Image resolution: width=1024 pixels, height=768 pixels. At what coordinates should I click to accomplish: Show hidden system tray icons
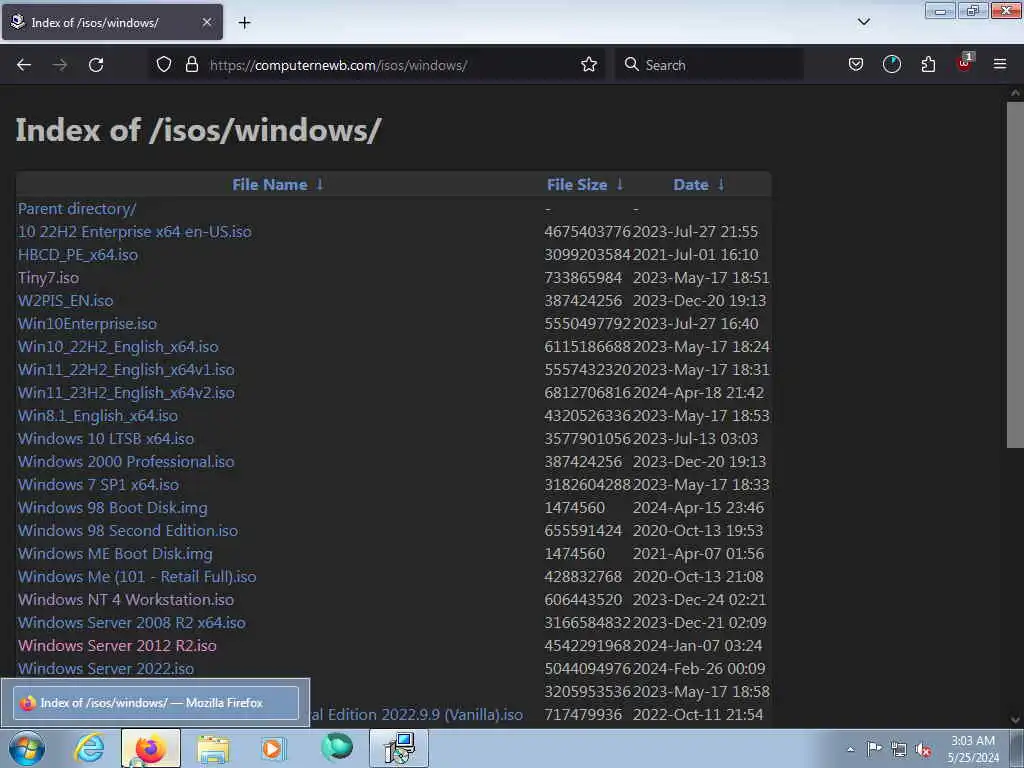(x=850, y=749)
